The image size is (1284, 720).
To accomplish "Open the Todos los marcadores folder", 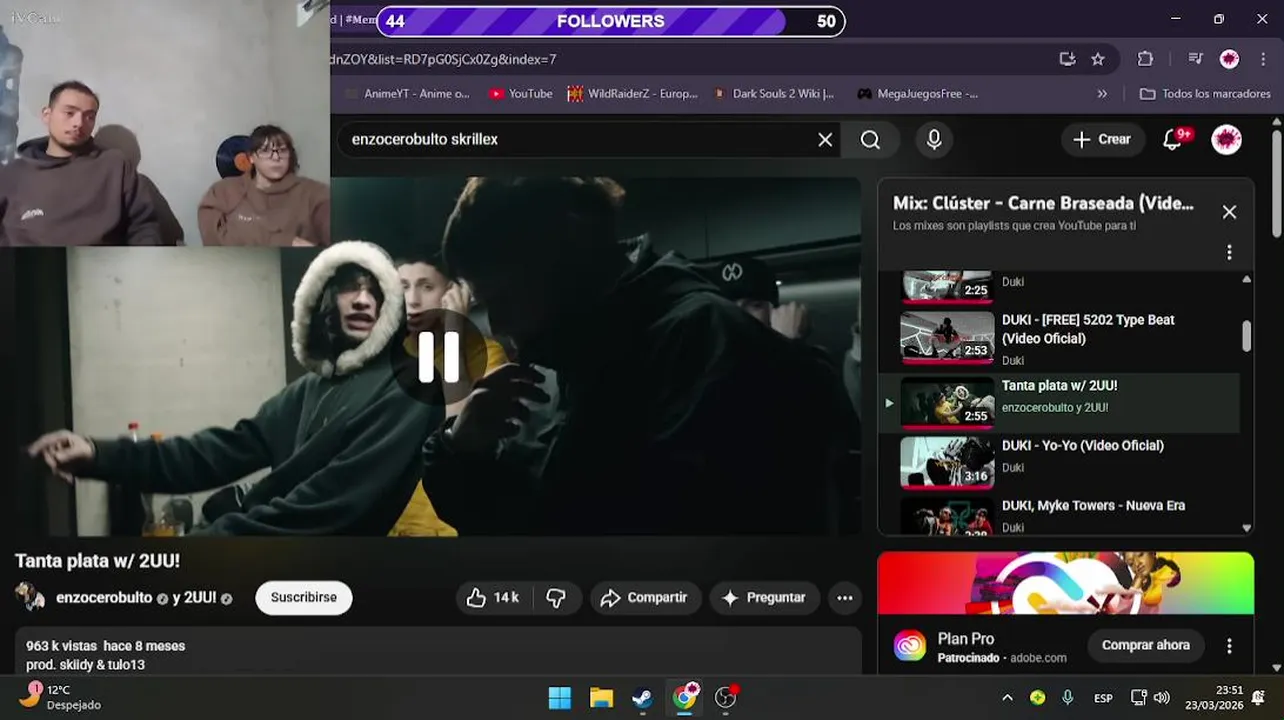I will click(1206, 94).
